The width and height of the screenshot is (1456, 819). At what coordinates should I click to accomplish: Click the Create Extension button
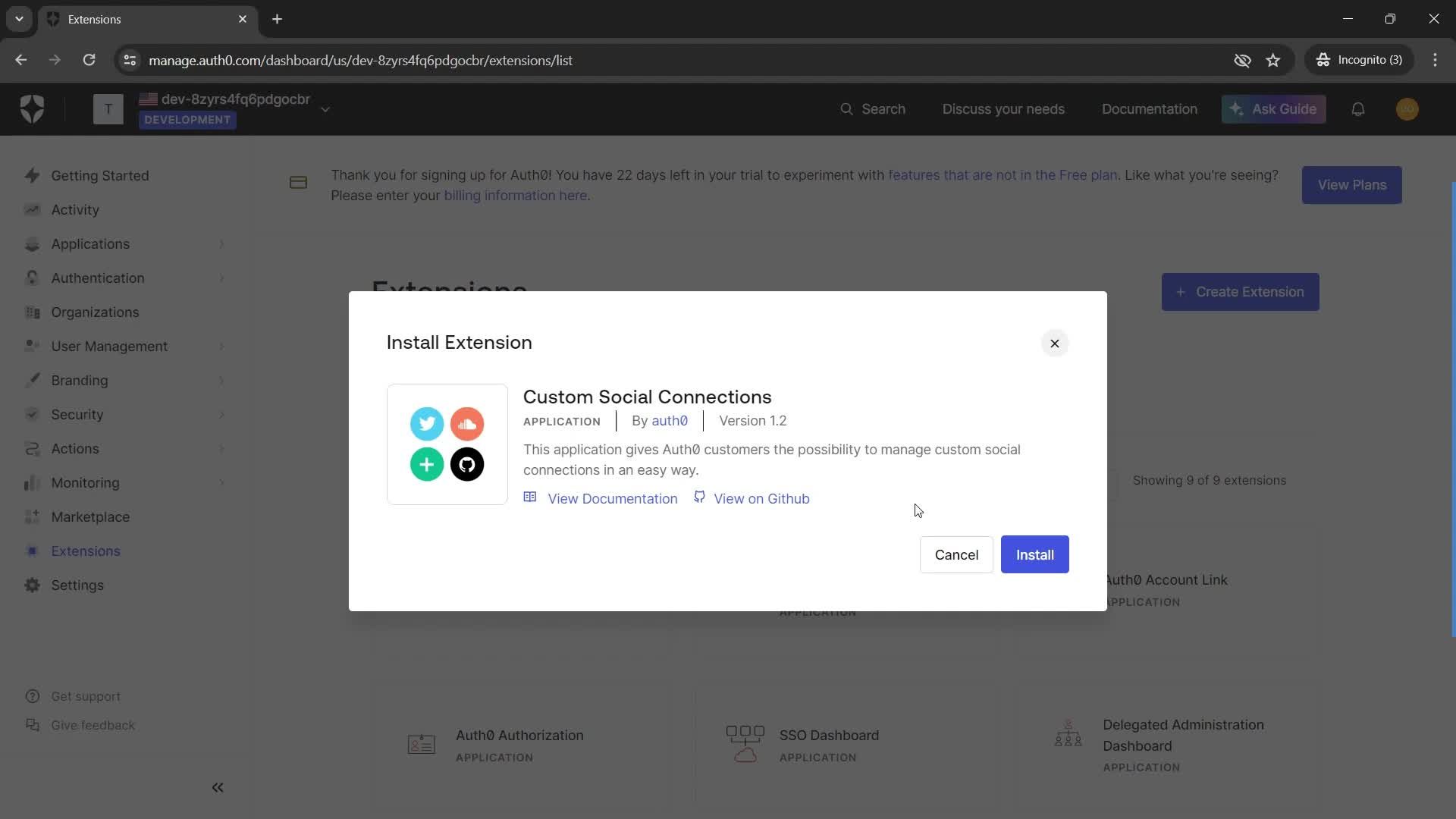pyautogui.click(x=1240, y=292)
